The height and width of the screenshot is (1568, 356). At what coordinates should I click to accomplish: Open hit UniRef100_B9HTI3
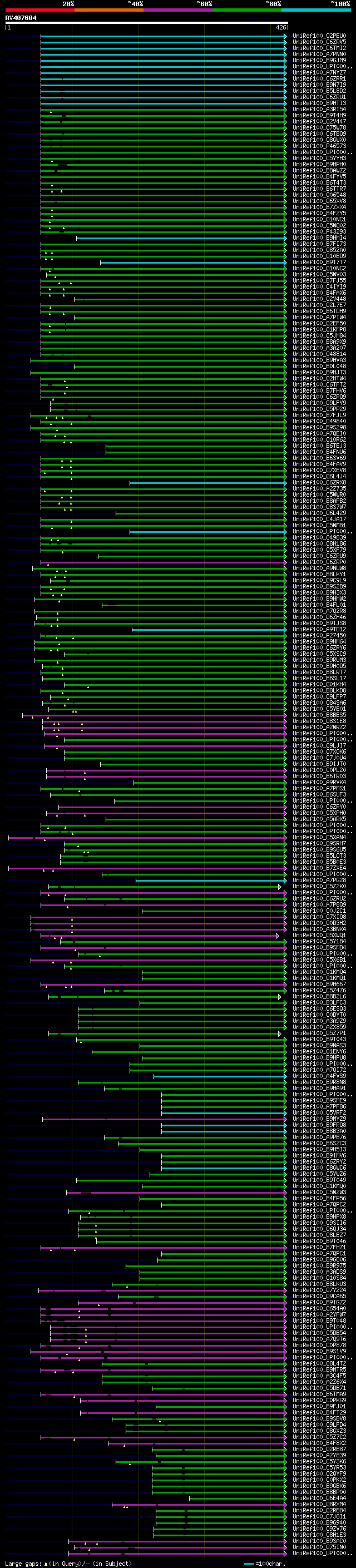319,103
